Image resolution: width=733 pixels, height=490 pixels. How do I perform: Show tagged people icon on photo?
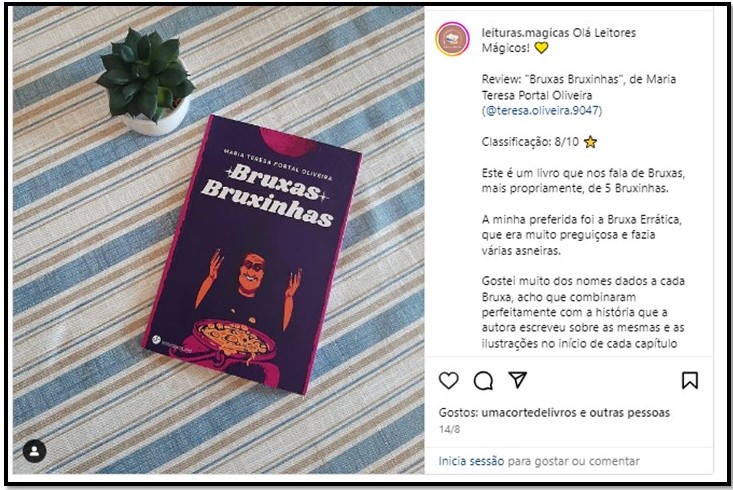[x=35, y=451]
